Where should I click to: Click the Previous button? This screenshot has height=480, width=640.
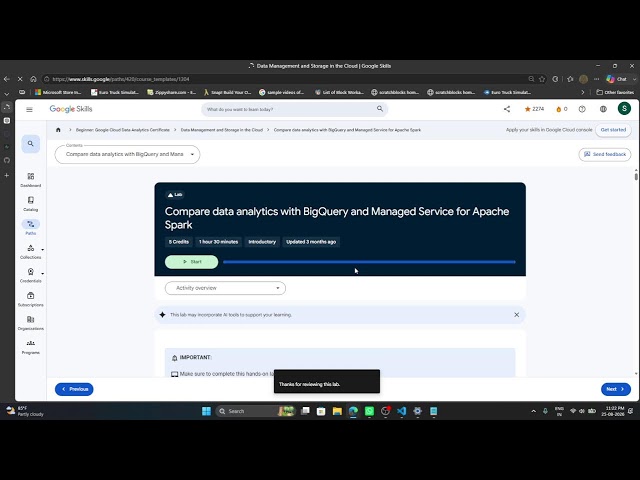74,389
